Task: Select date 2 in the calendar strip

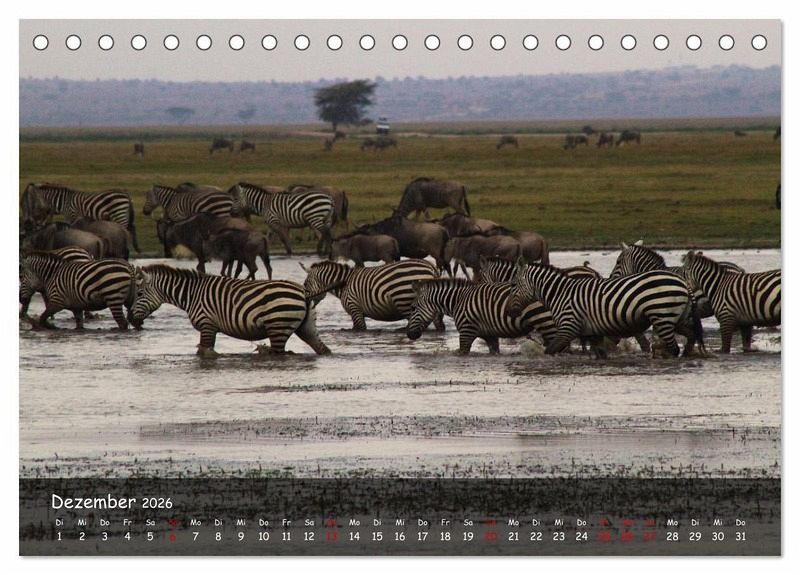Action: (x=82, y=536)
